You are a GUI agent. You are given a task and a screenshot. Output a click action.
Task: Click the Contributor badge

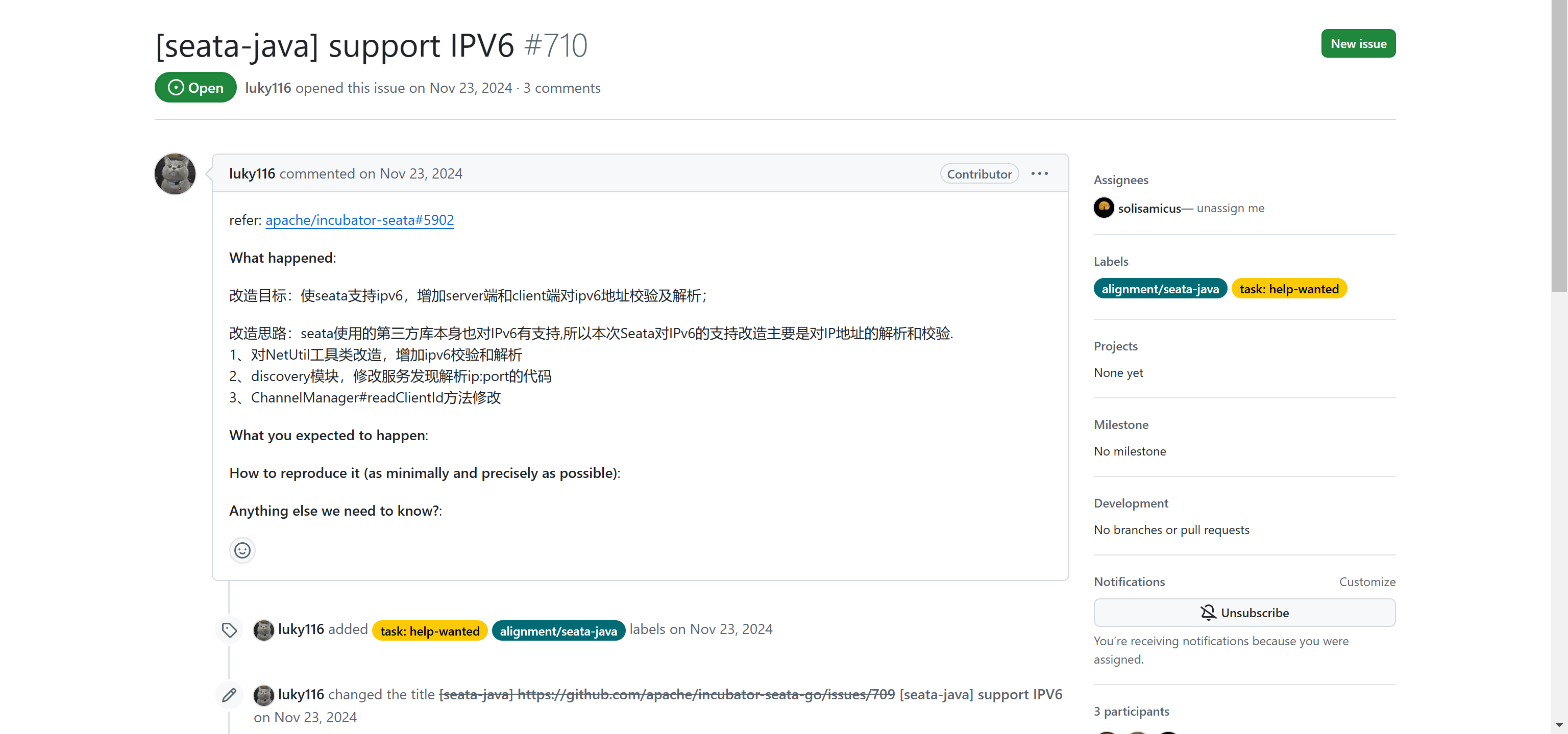coord(979,173)
